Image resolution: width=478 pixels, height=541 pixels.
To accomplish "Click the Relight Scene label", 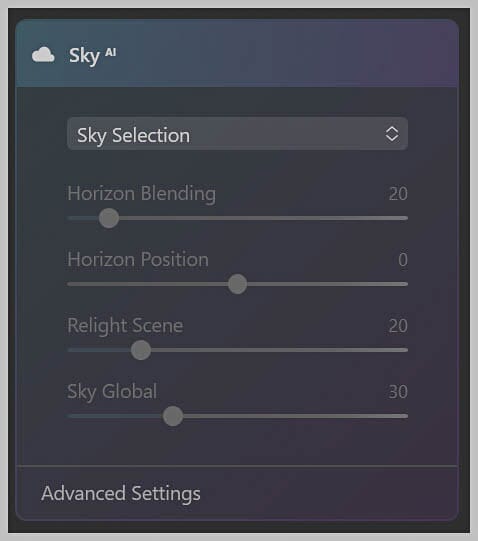I will tap(125, 325).
